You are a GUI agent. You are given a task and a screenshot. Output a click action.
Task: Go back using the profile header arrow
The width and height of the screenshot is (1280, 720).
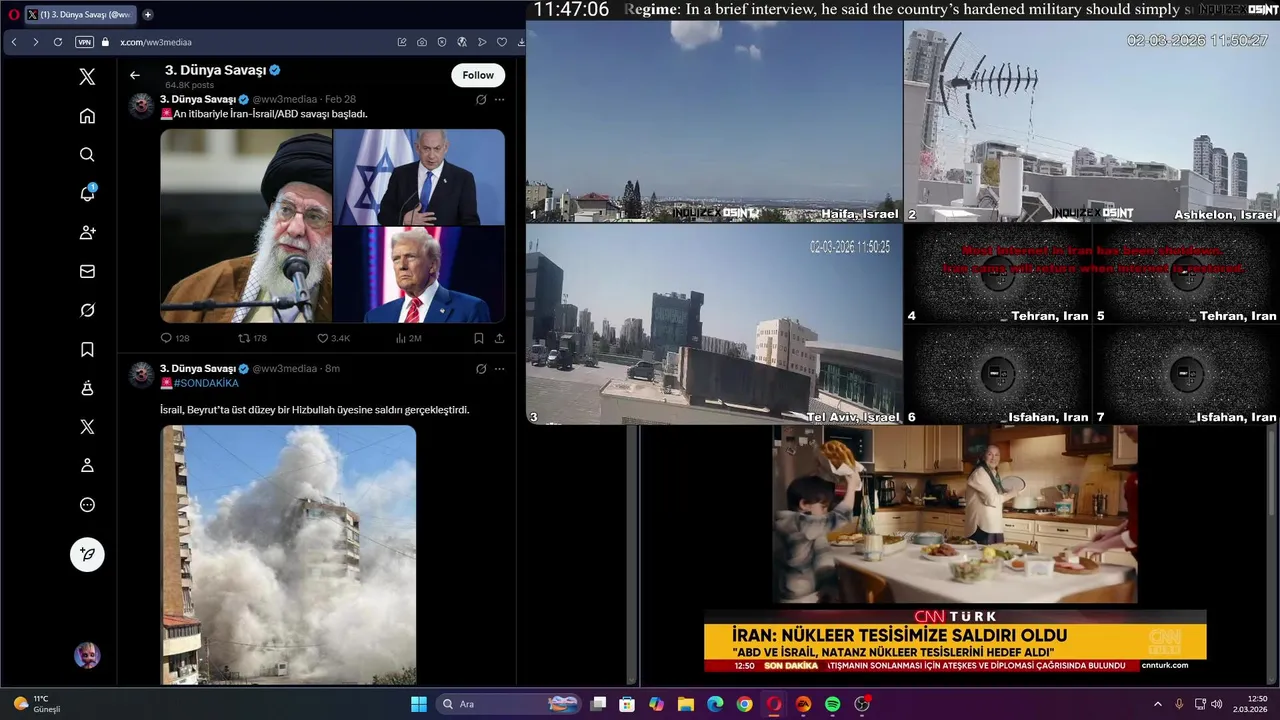click(x=135, y=75)
